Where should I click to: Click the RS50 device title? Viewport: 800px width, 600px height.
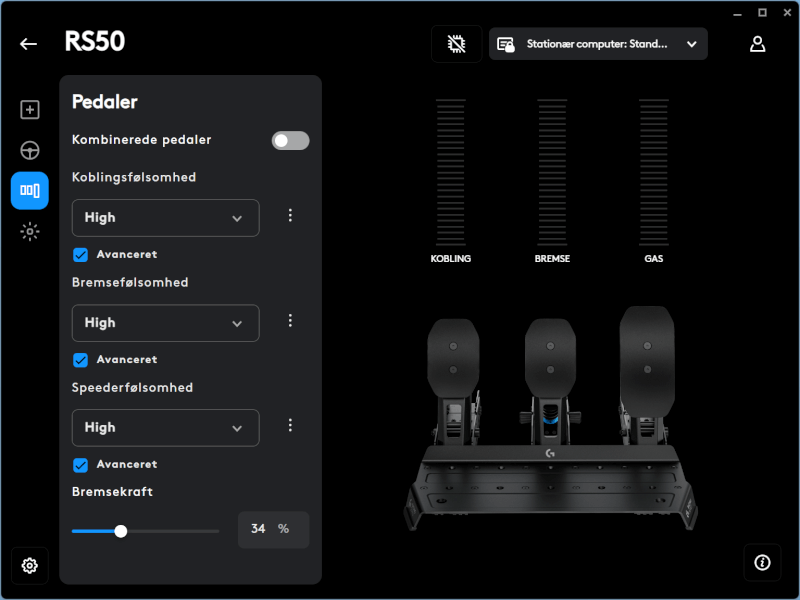click(x=95, y=41)
